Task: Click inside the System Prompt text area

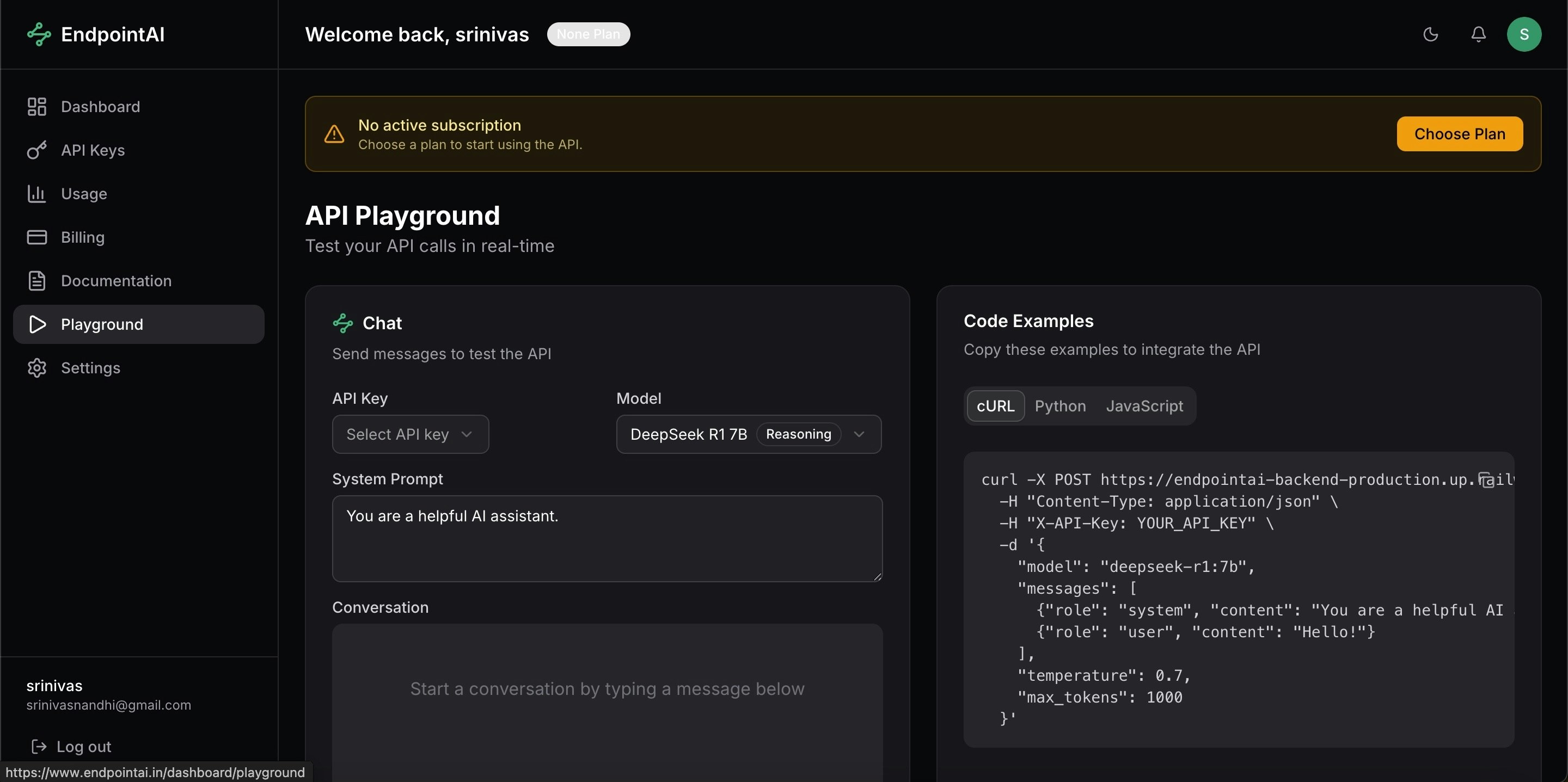Action: tap(607, 539)
